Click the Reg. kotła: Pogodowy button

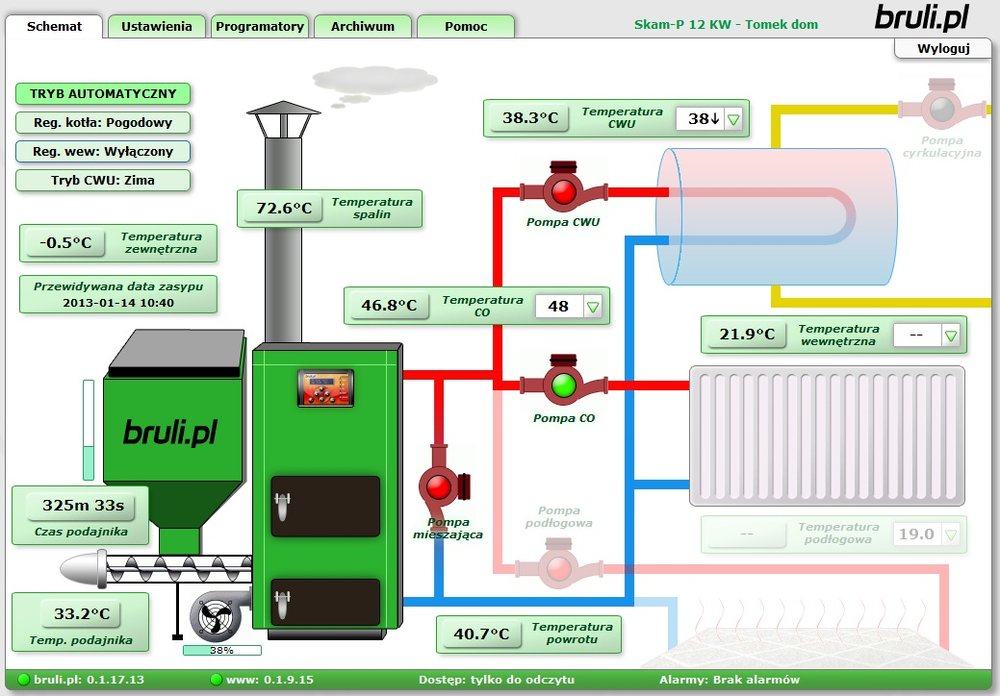[103, 123]
